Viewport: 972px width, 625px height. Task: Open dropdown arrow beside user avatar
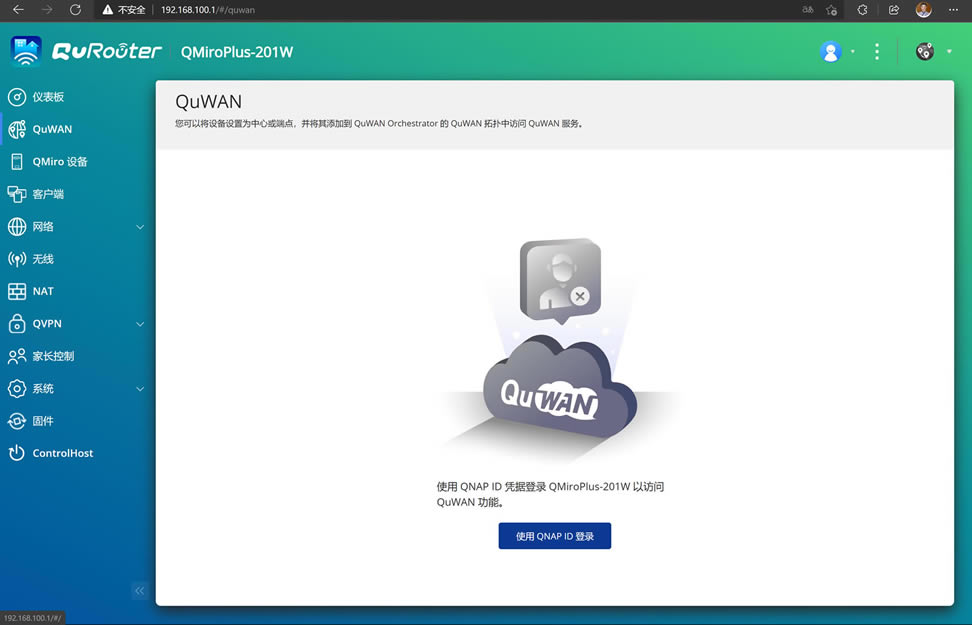point(853,51)
